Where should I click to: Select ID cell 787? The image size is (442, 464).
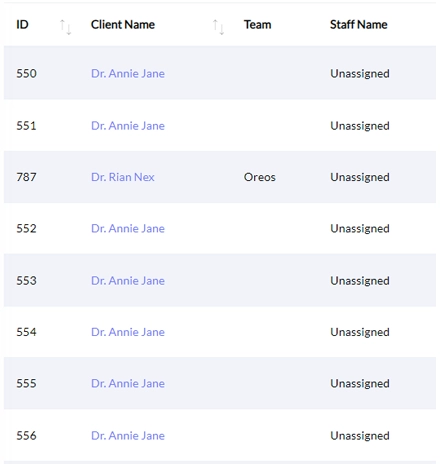pyautogui.click(x=26, y=177)
